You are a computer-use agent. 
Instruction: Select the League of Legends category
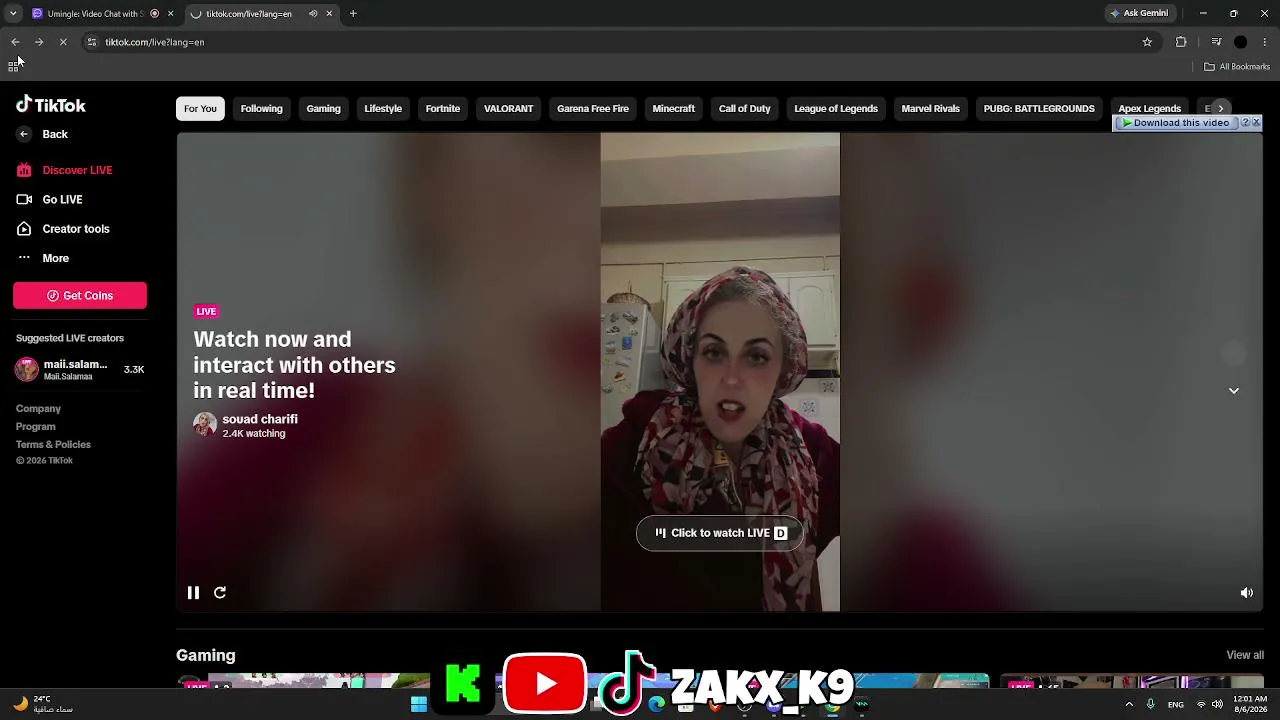[836, 109]
